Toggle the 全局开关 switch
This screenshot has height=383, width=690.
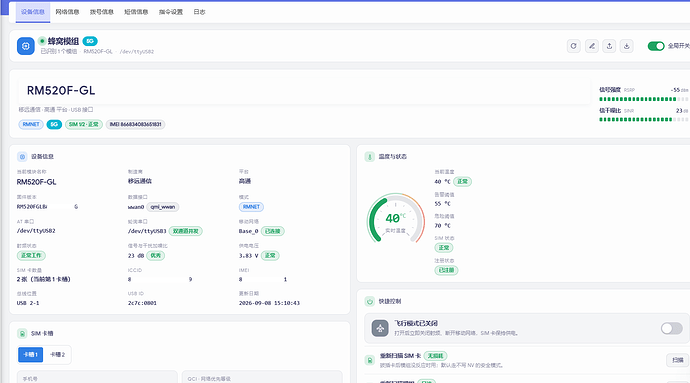tap(656, 46)
